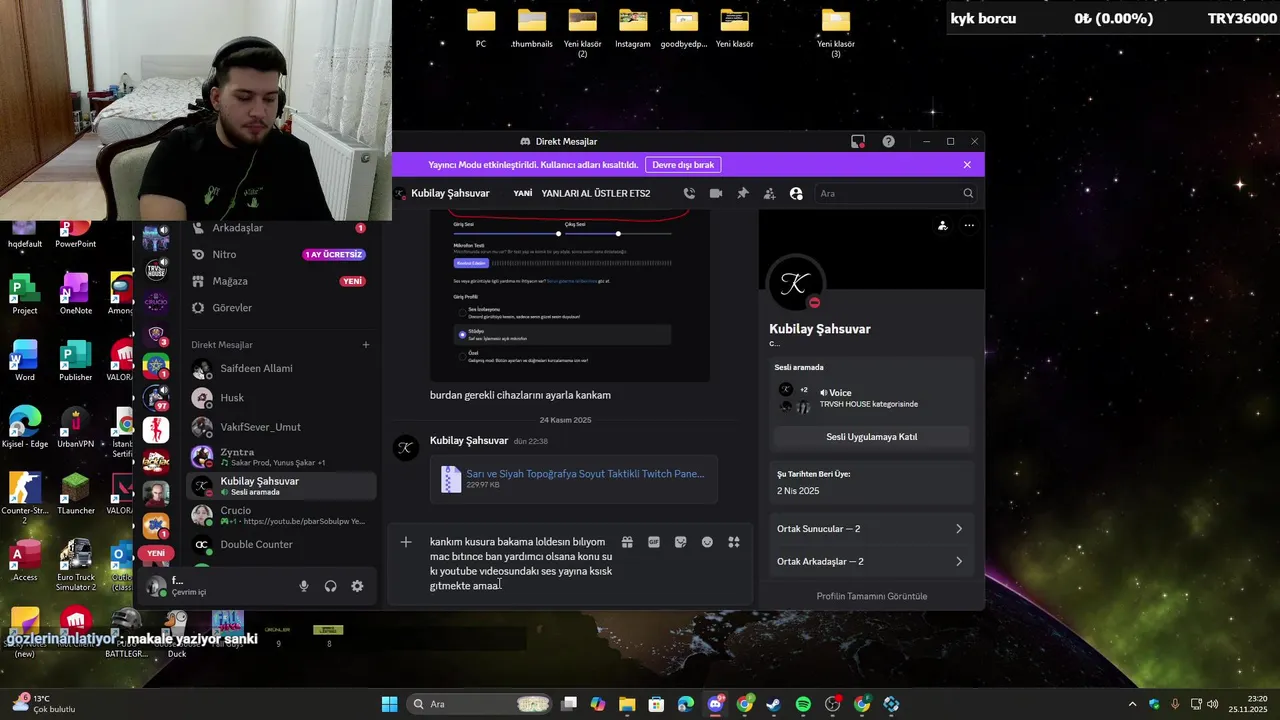This screenshot has width=1280, height=720.
Task: Start a voice call with Kubilay Şahsuvar
Action: click(689, 193)
